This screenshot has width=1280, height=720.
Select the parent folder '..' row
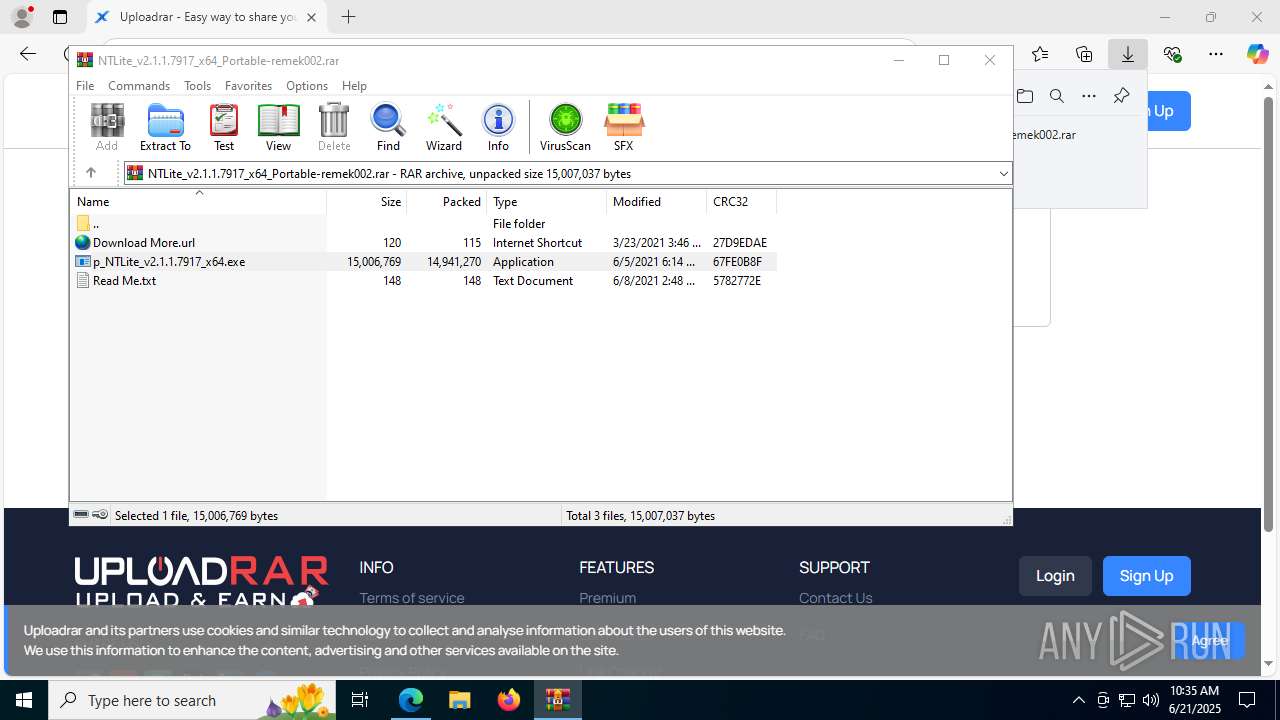[x=423, y=224]
